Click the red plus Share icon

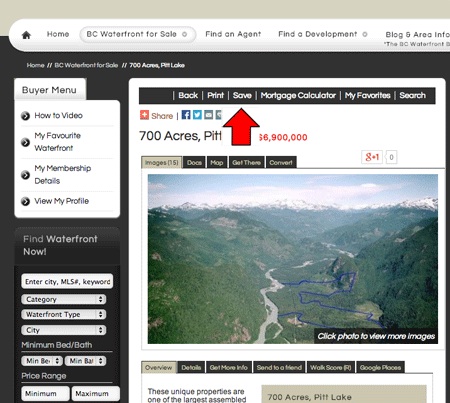(x=144, y=115)
